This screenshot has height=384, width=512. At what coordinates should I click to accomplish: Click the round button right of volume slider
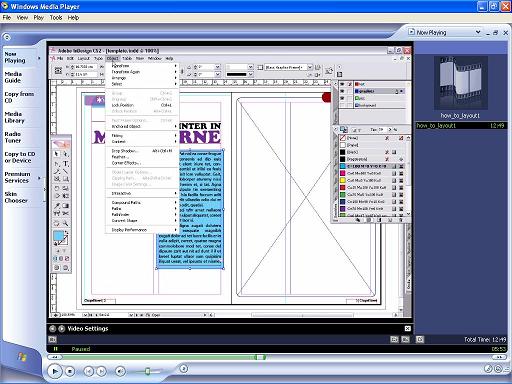183,369
